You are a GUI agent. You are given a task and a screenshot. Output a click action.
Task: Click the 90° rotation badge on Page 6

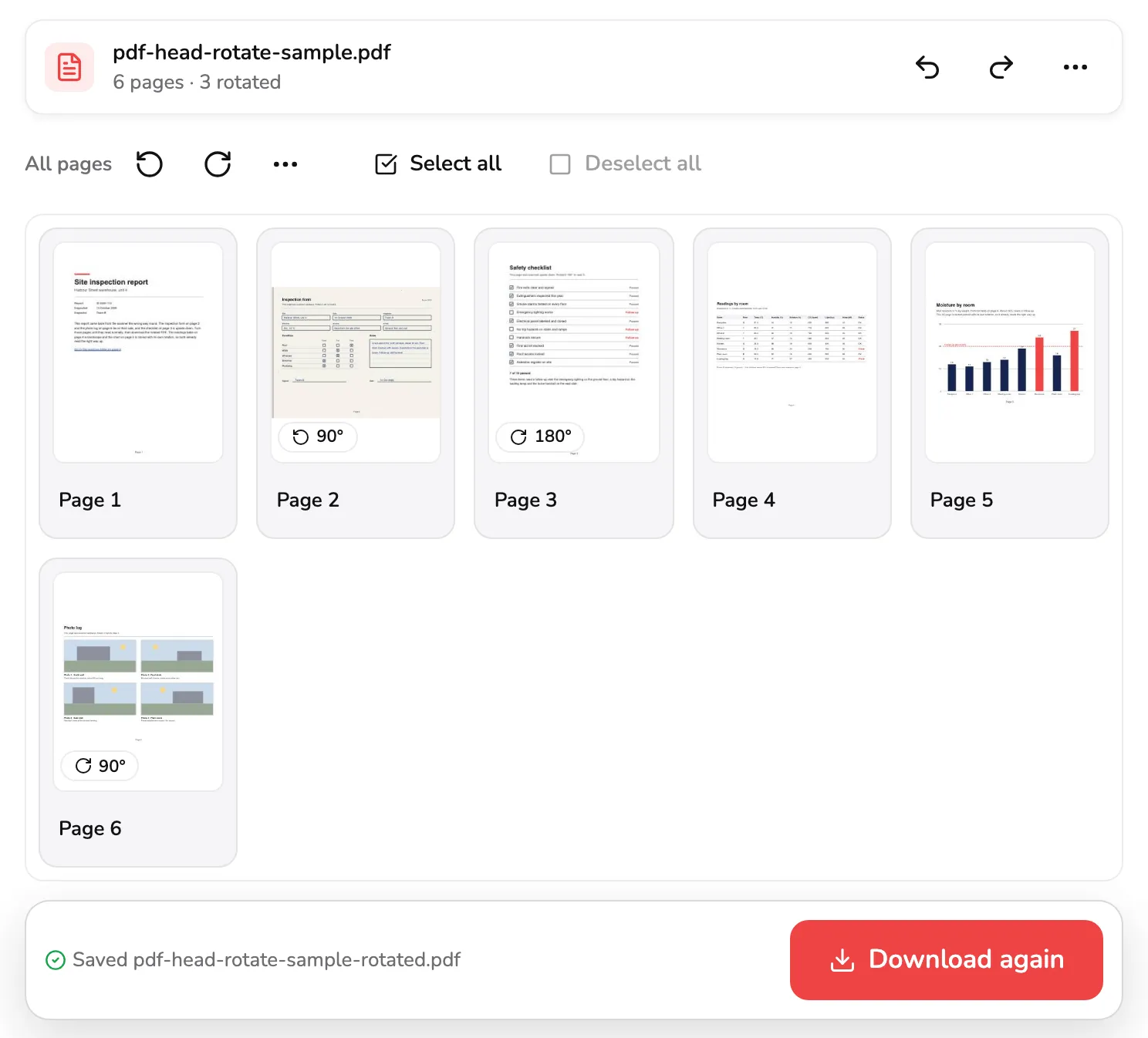pos(100,766)
